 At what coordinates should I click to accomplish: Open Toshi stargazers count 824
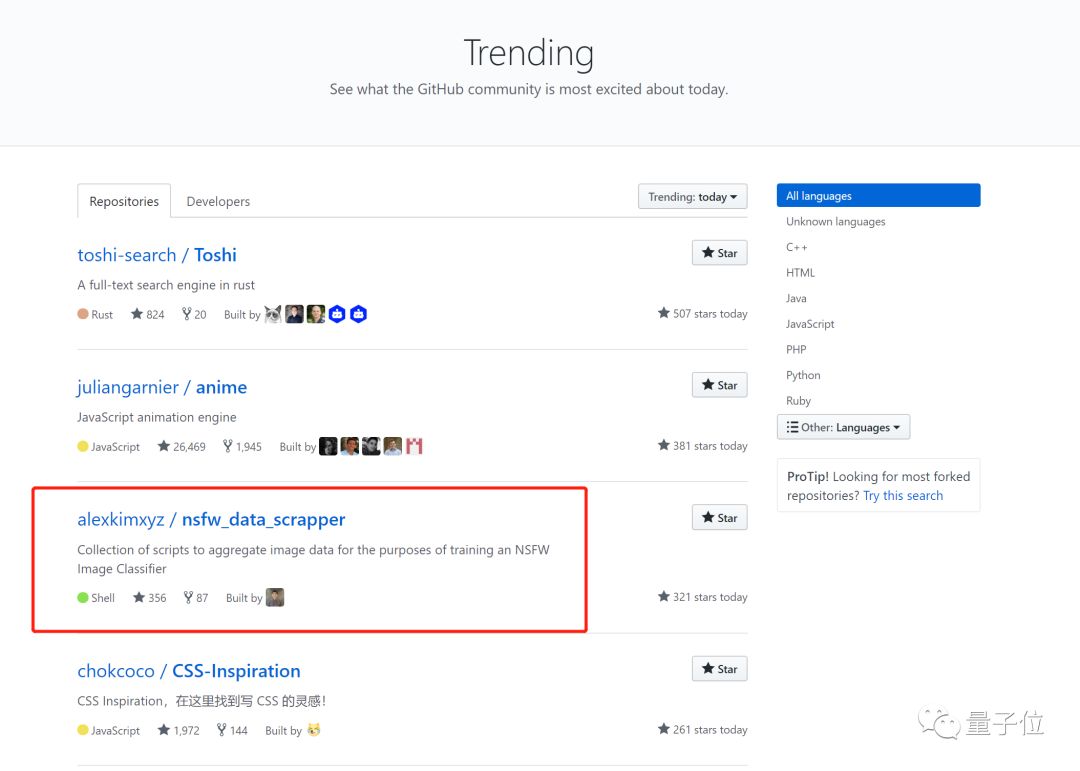point(148,314)
